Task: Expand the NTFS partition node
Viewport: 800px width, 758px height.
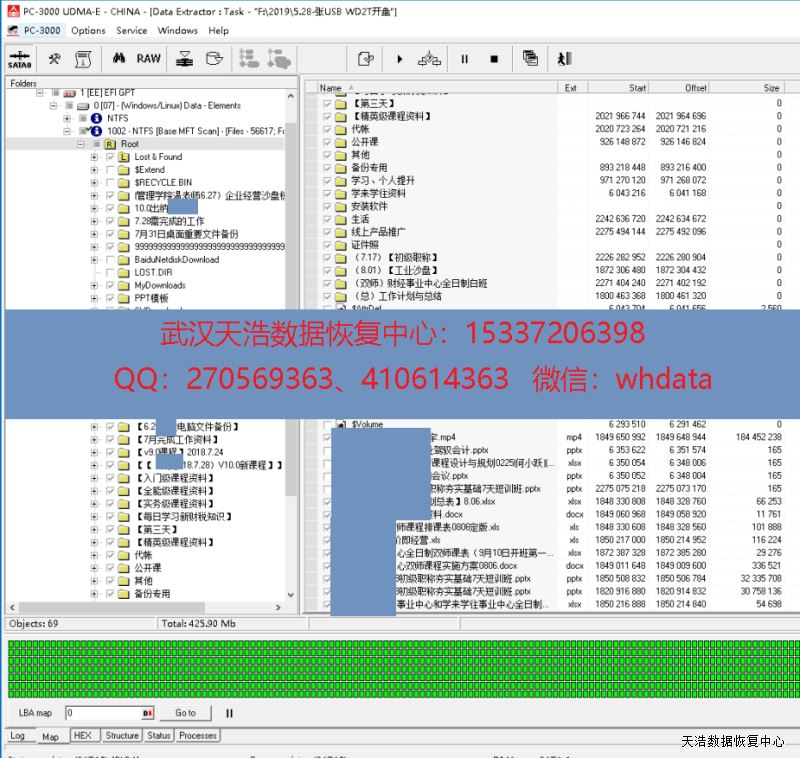Action: click(x=67, y=118)
